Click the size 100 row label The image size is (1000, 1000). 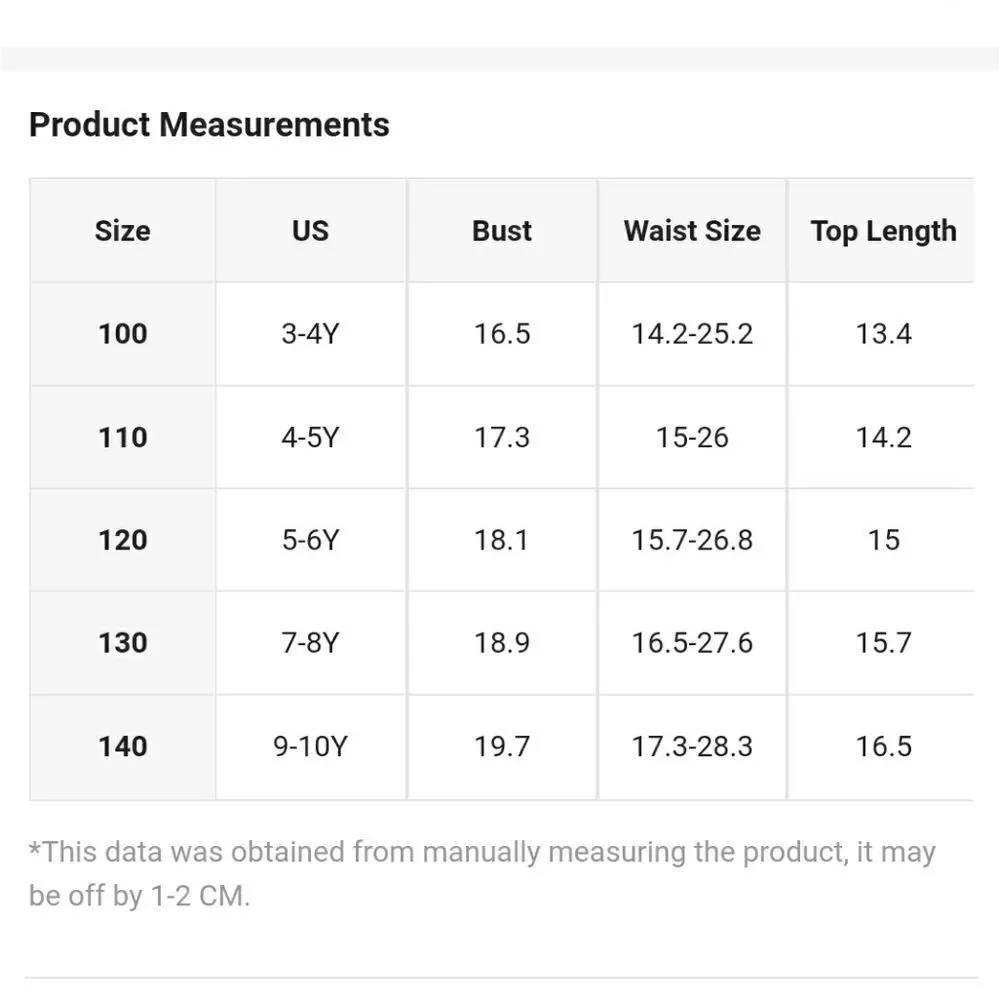[x=122, y=334]
